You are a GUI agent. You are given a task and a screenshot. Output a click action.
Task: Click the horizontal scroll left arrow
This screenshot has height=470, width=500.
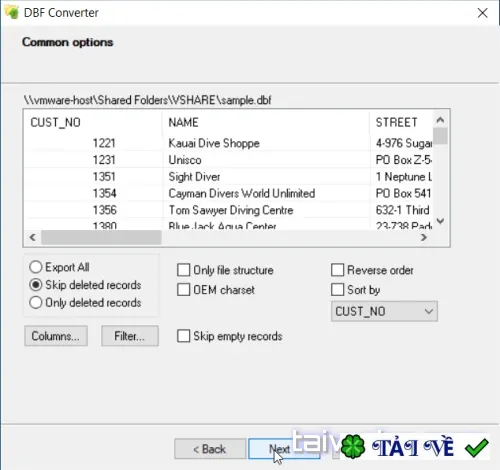[32, 237]
